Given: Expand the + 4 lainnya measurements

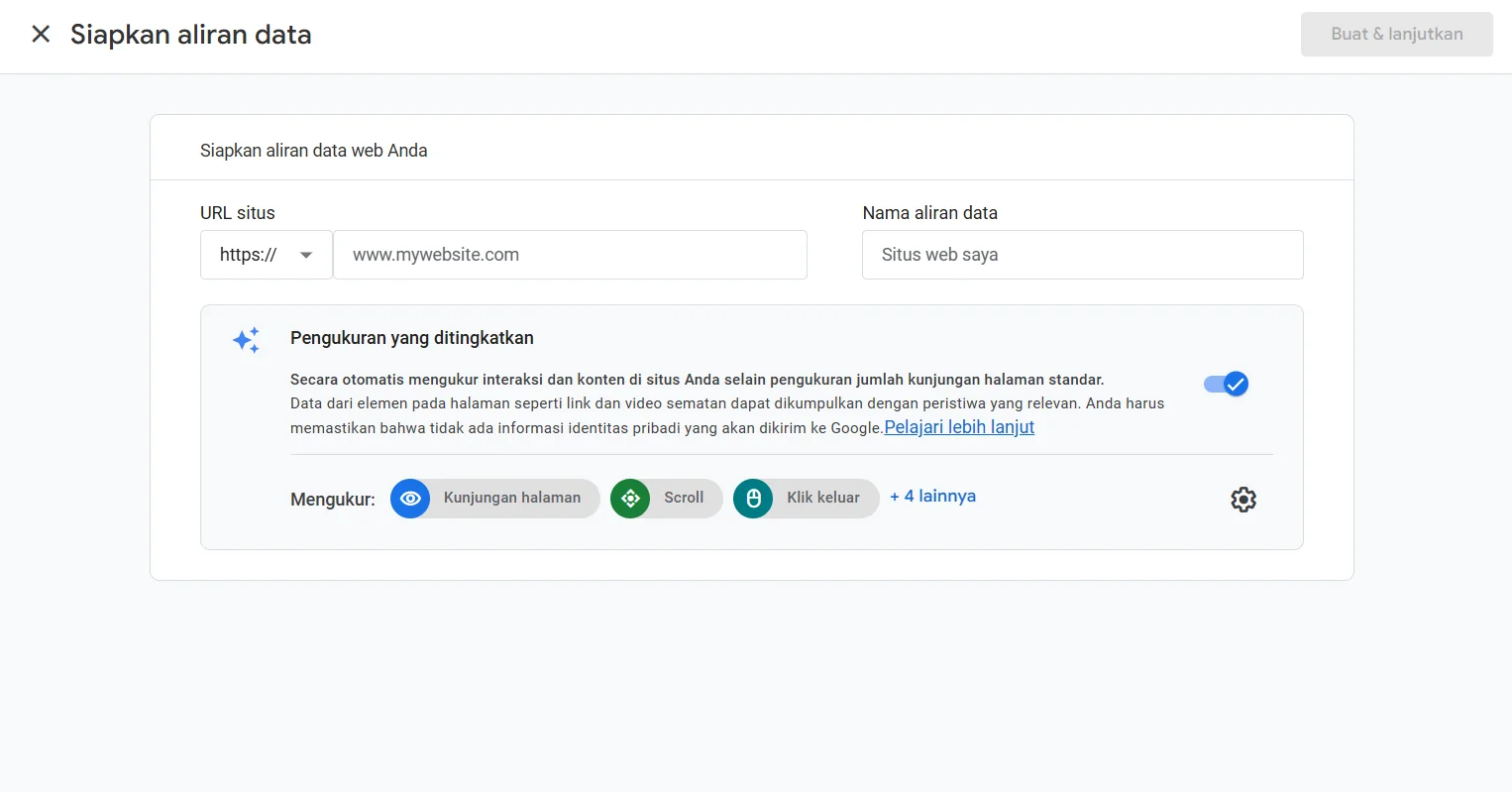Looking at the screenshot, I should [932, 497].
